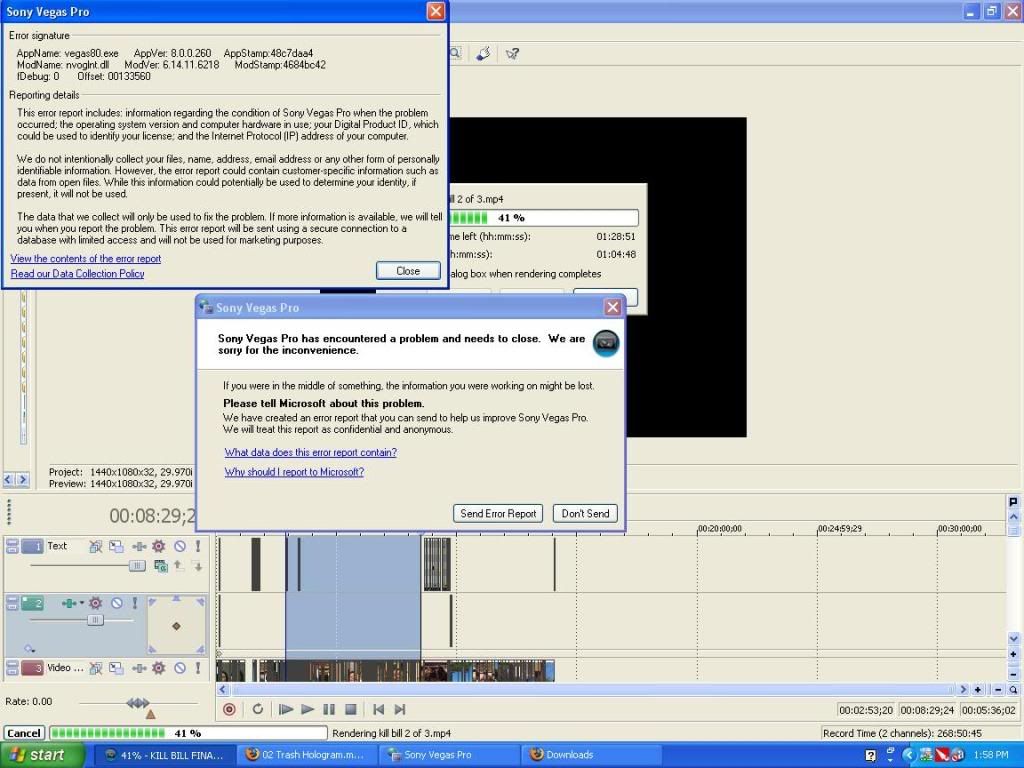This screenshot has height=768, width=1024.
Task: Select track 1 number header
Action: coord(32,546)
